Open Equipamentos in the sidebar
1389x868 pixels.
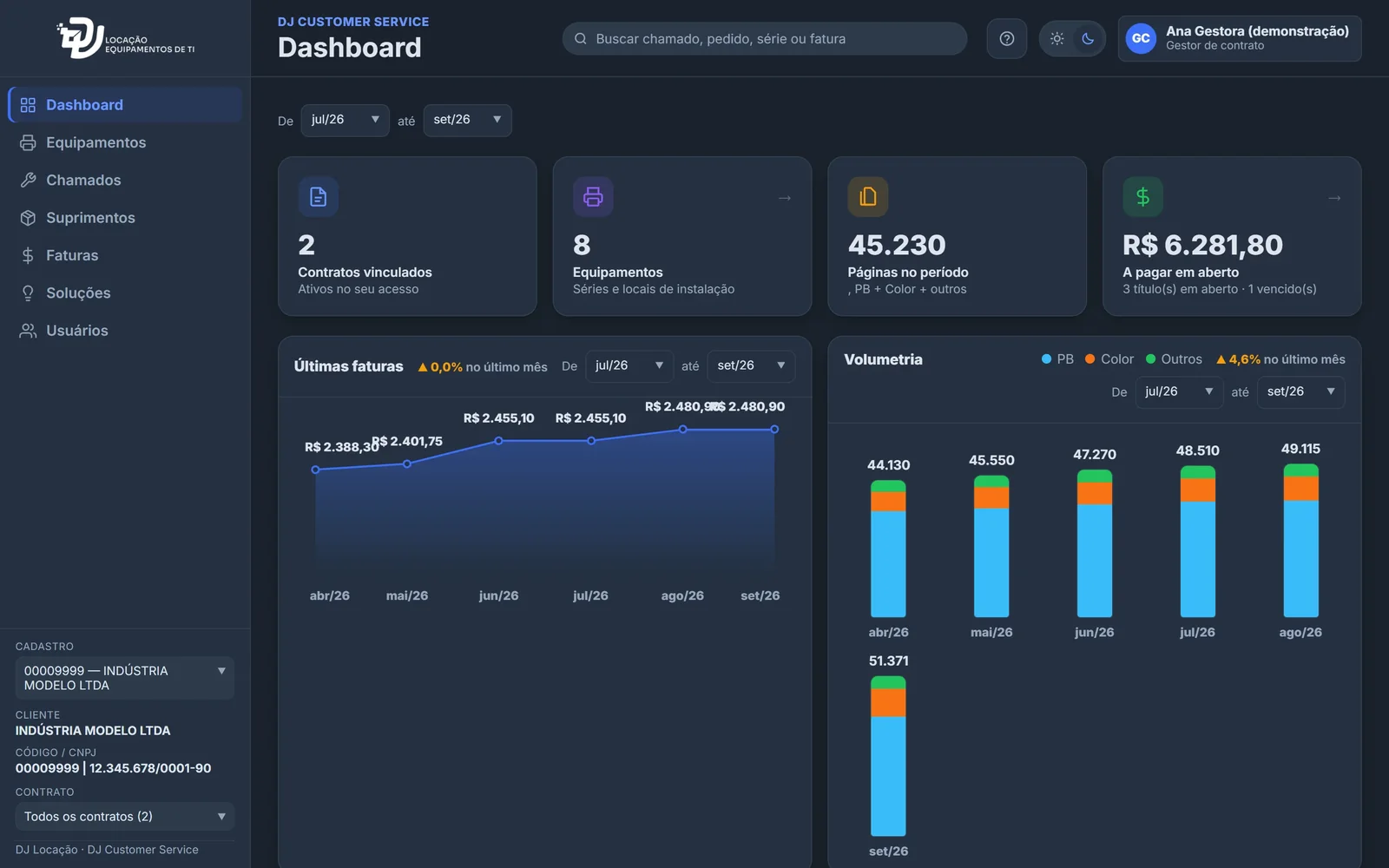(x=125, y=142)
